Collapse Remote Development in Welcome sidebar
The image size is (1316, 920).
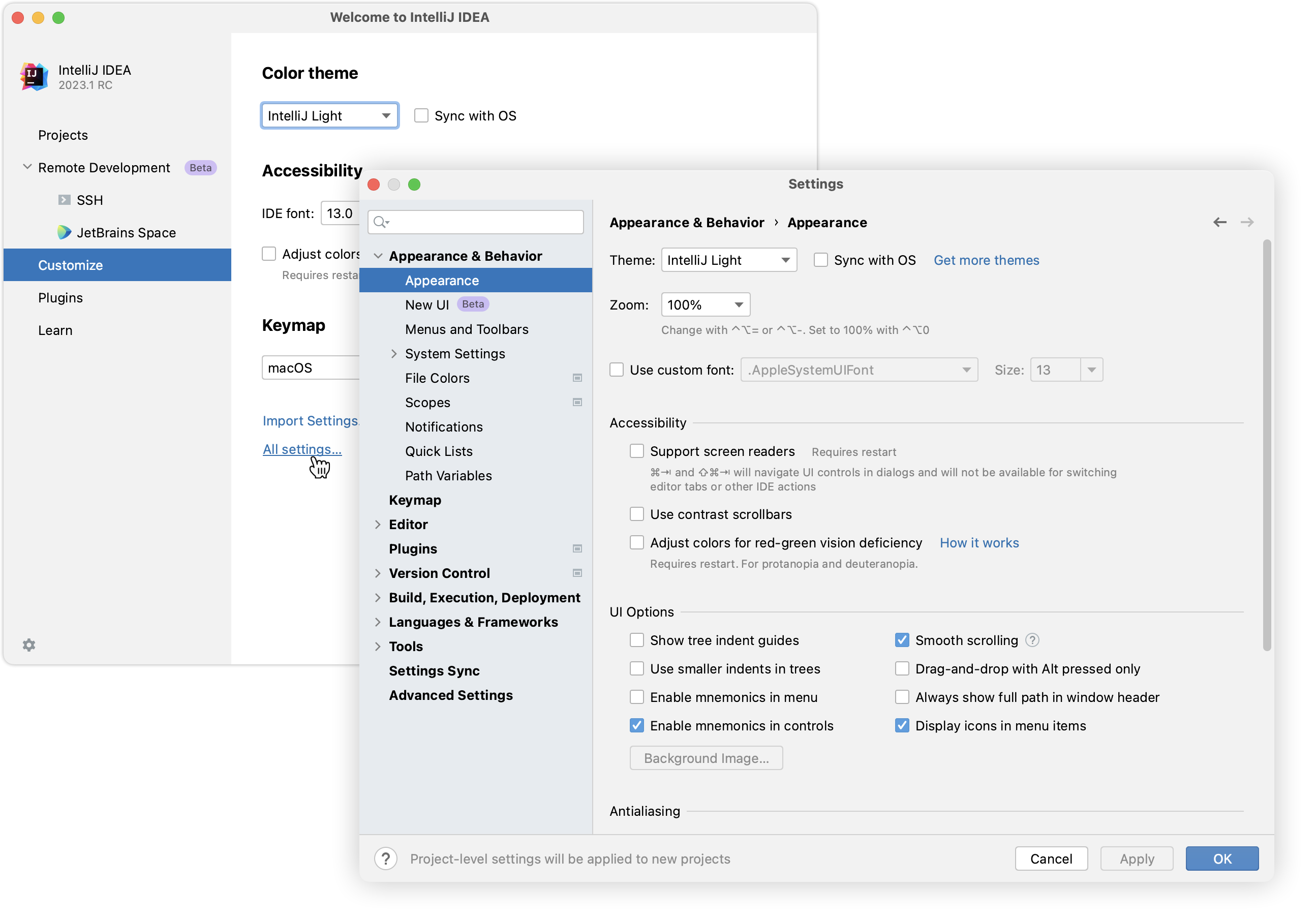click(27, 167)
